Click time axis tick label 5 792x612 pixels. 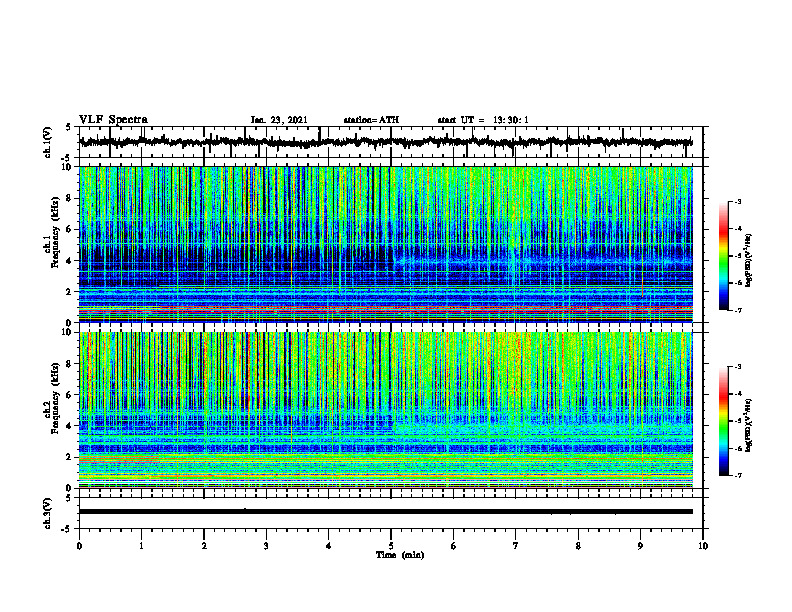point(391,546)
